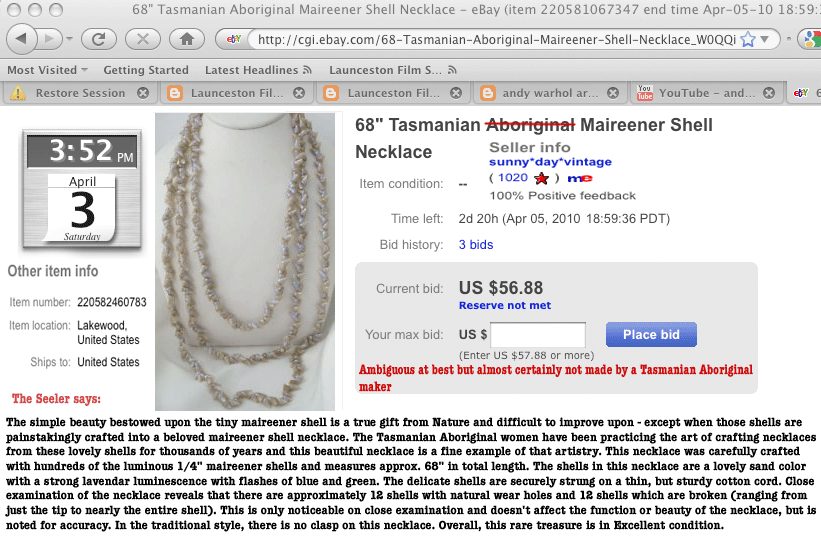Viewport: 821px width, 536px height.
Task: Open the Getting Started bookmark
Action: [146, 70]
